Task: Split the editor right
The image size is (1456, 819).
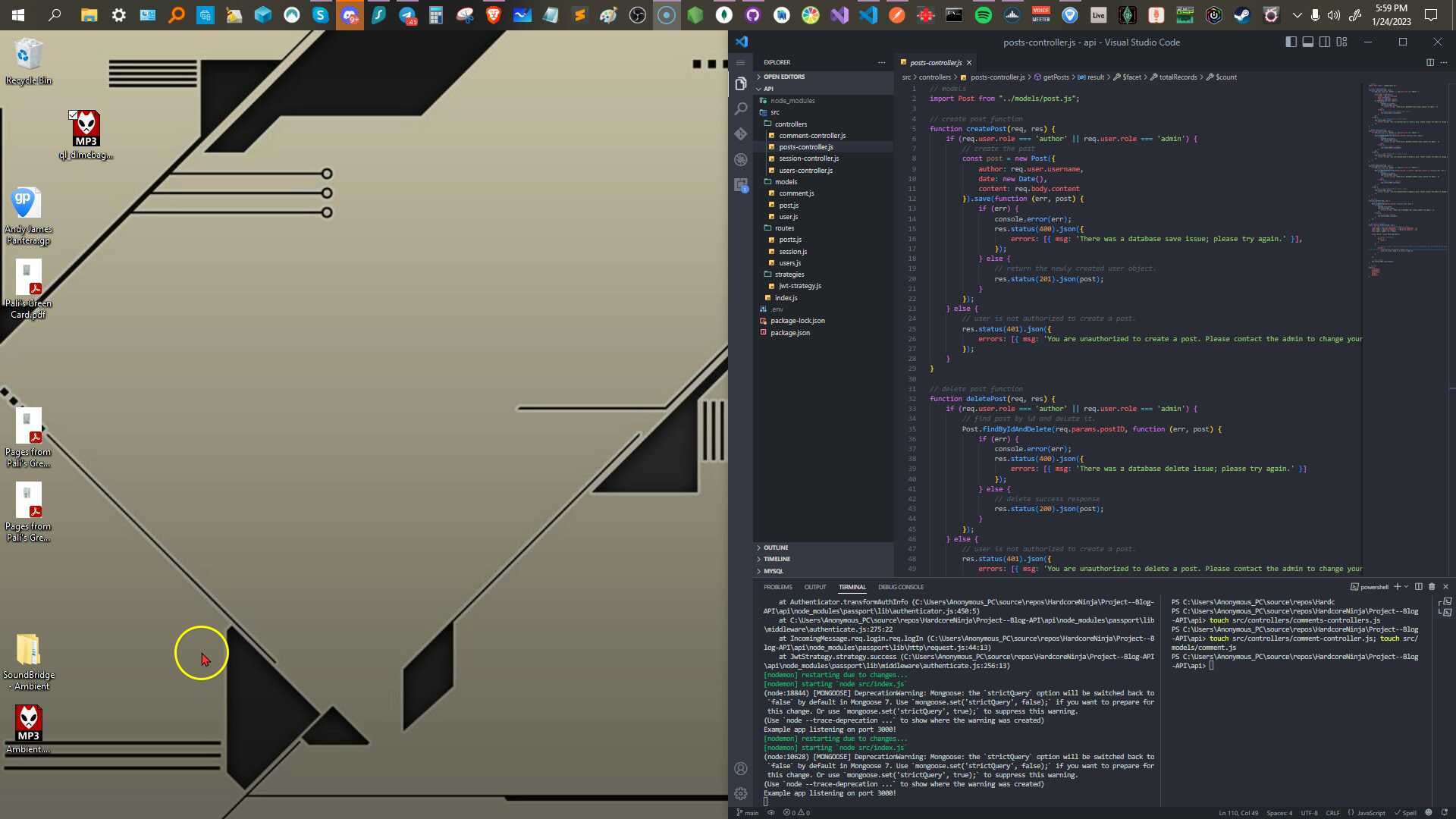Action: click(x=1429, y=62)
